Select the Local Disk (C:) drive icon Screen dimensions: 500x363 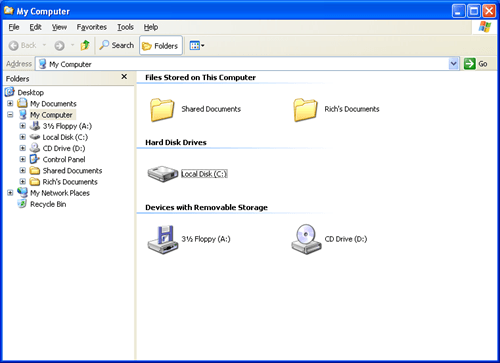[163, 174]
